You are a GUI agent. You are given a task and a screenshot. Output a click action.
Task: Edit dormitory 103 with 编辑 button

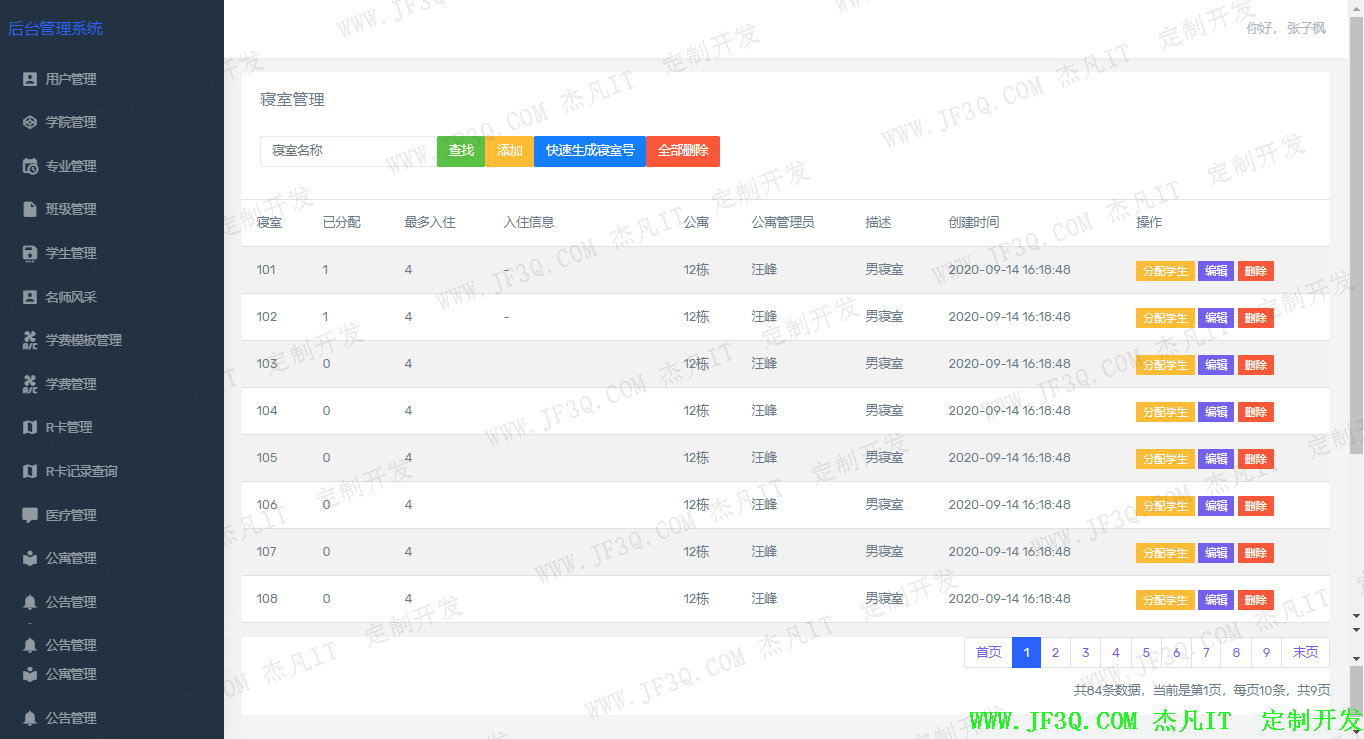pyautogui.click(x=1216, y=365)
